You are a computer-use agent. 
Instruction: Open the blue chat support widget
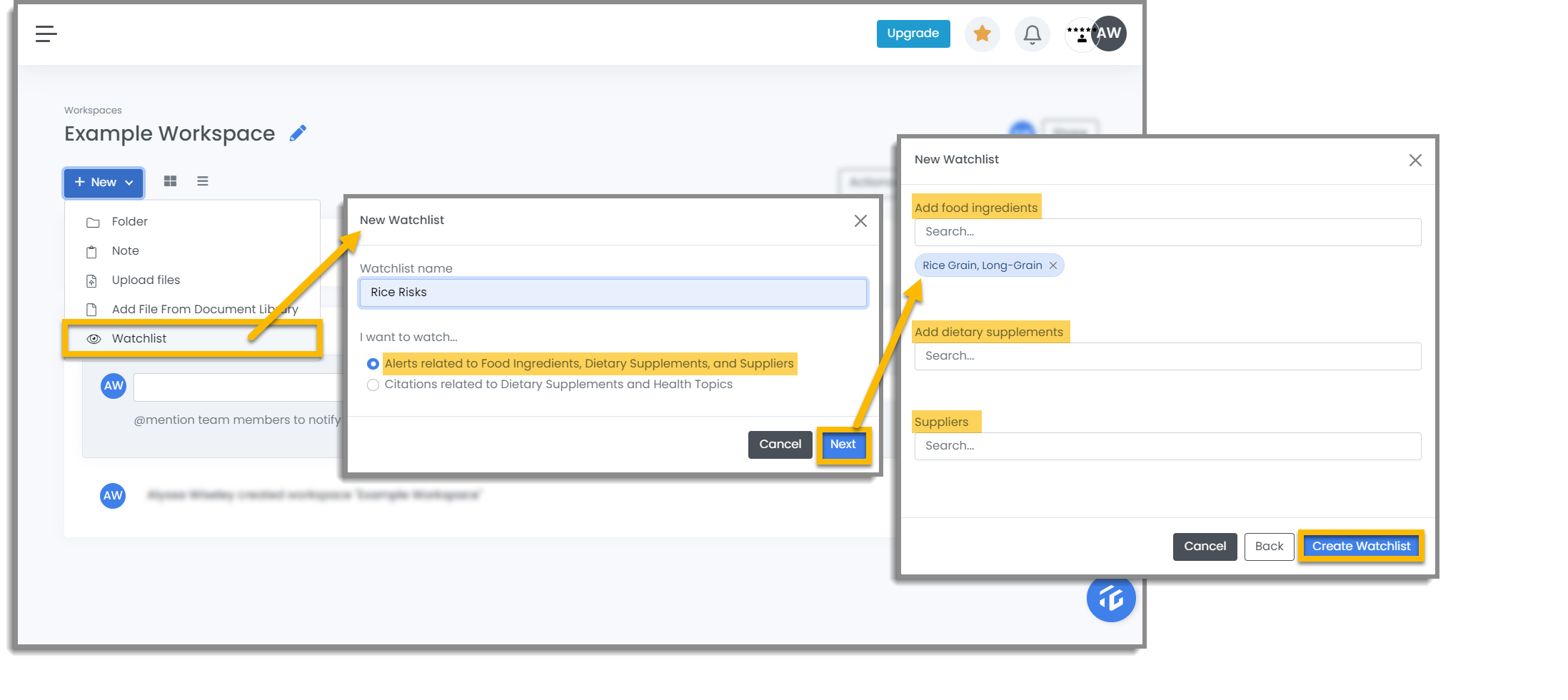point(1110,598)
